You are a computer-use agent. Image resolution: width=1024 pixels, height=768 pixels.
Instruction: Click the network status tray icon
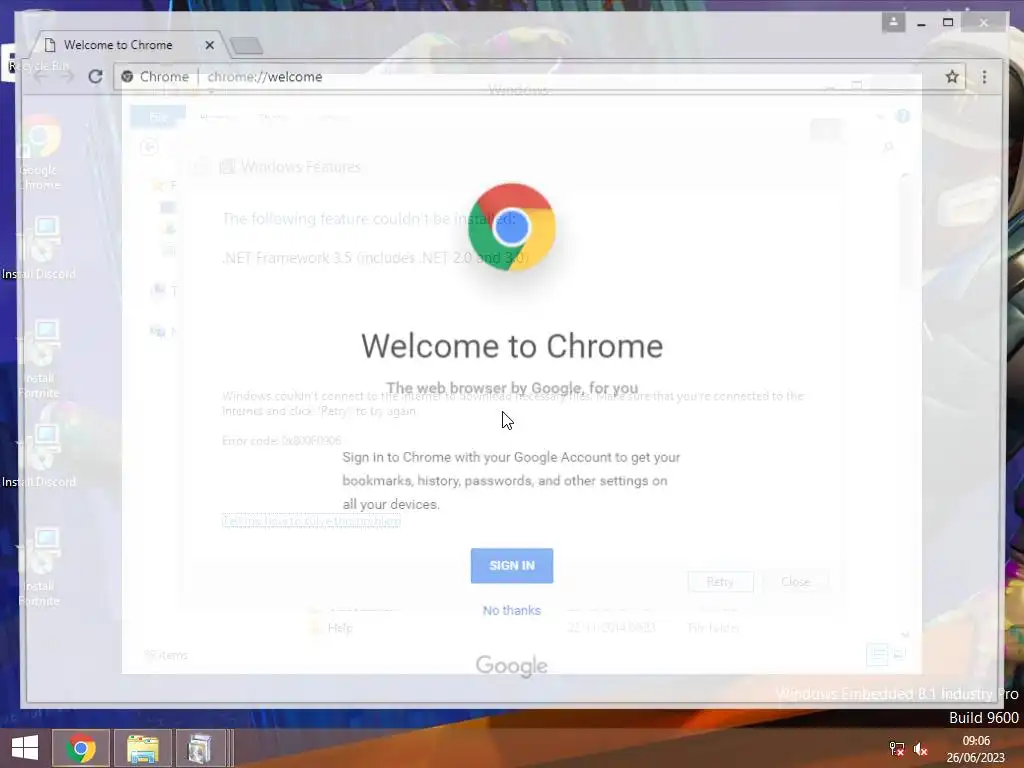[x=897, y=749]
